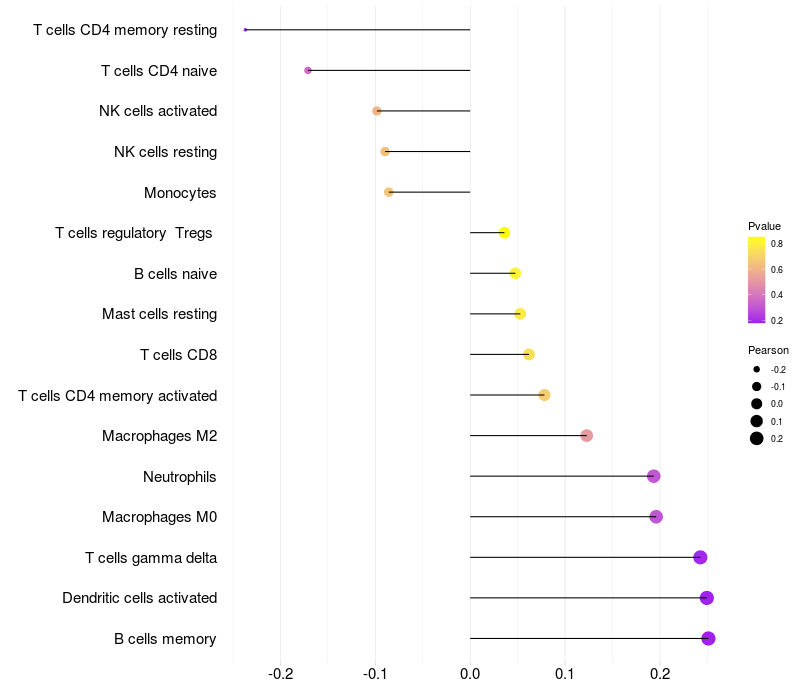The height and width of the screenshot is (700, 800).
Task: Click the Monocytes orange data point
Action: click(389, 192)
